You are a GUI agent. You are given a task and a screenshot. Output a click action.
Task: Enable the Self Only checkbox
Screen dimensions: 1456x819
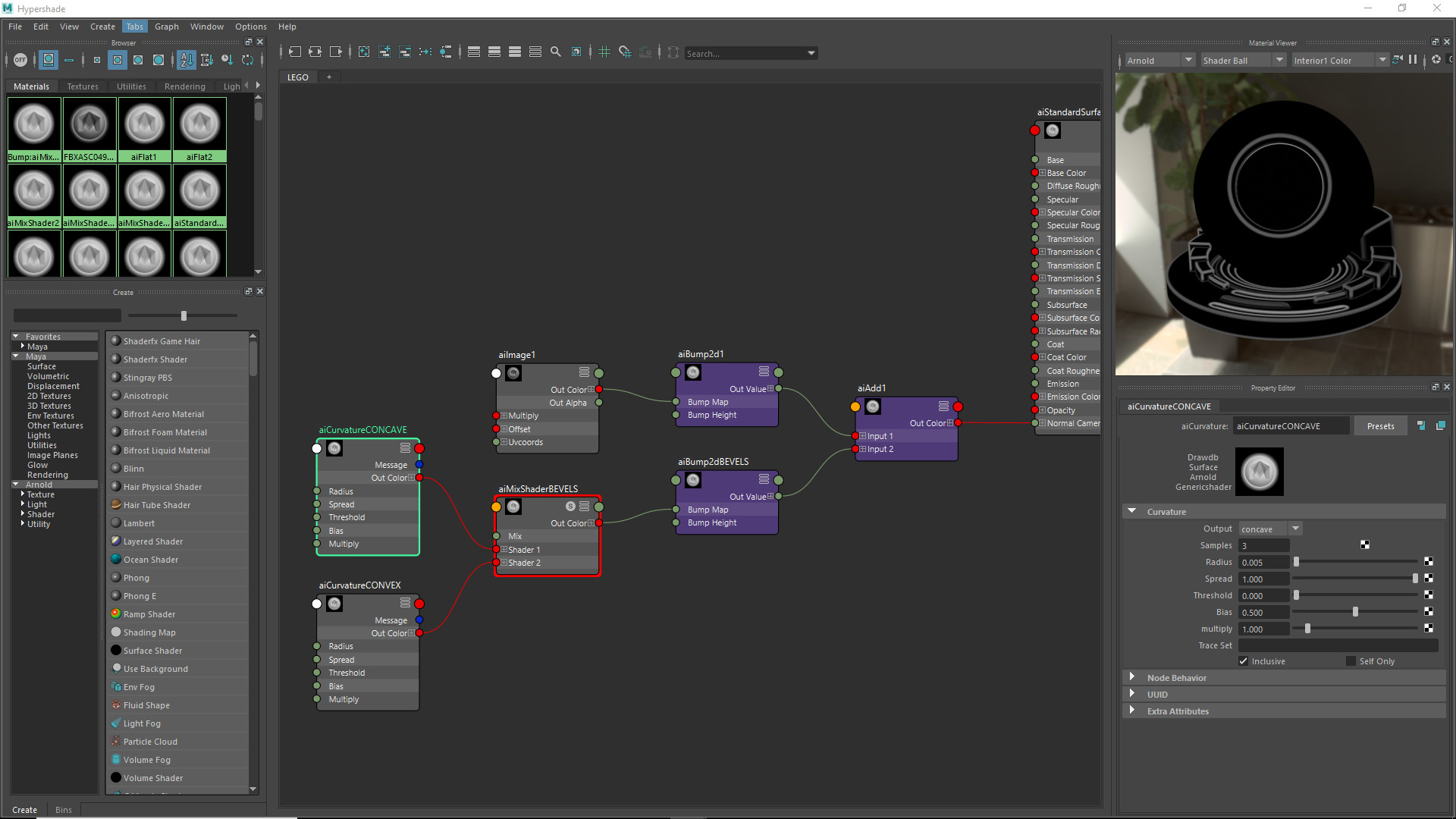click(x=1351, y=661)
